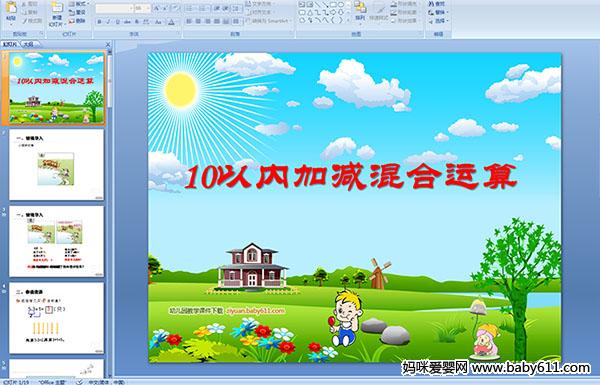The width and height of the screenshot is (600, 385).
Task: Open the Bullets dropdown
Action: 191,8
